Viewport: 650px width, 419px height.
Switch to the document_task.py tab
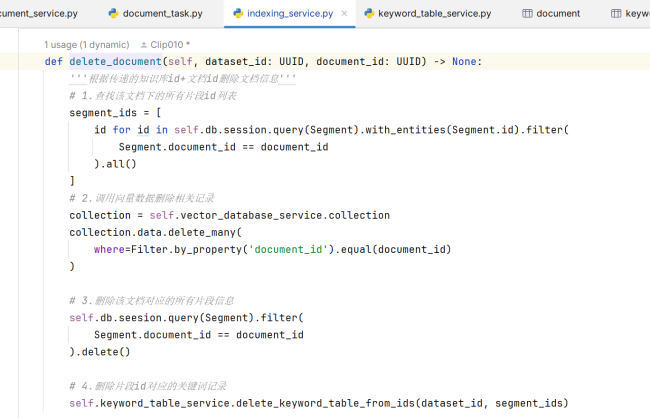click(162, 14)
